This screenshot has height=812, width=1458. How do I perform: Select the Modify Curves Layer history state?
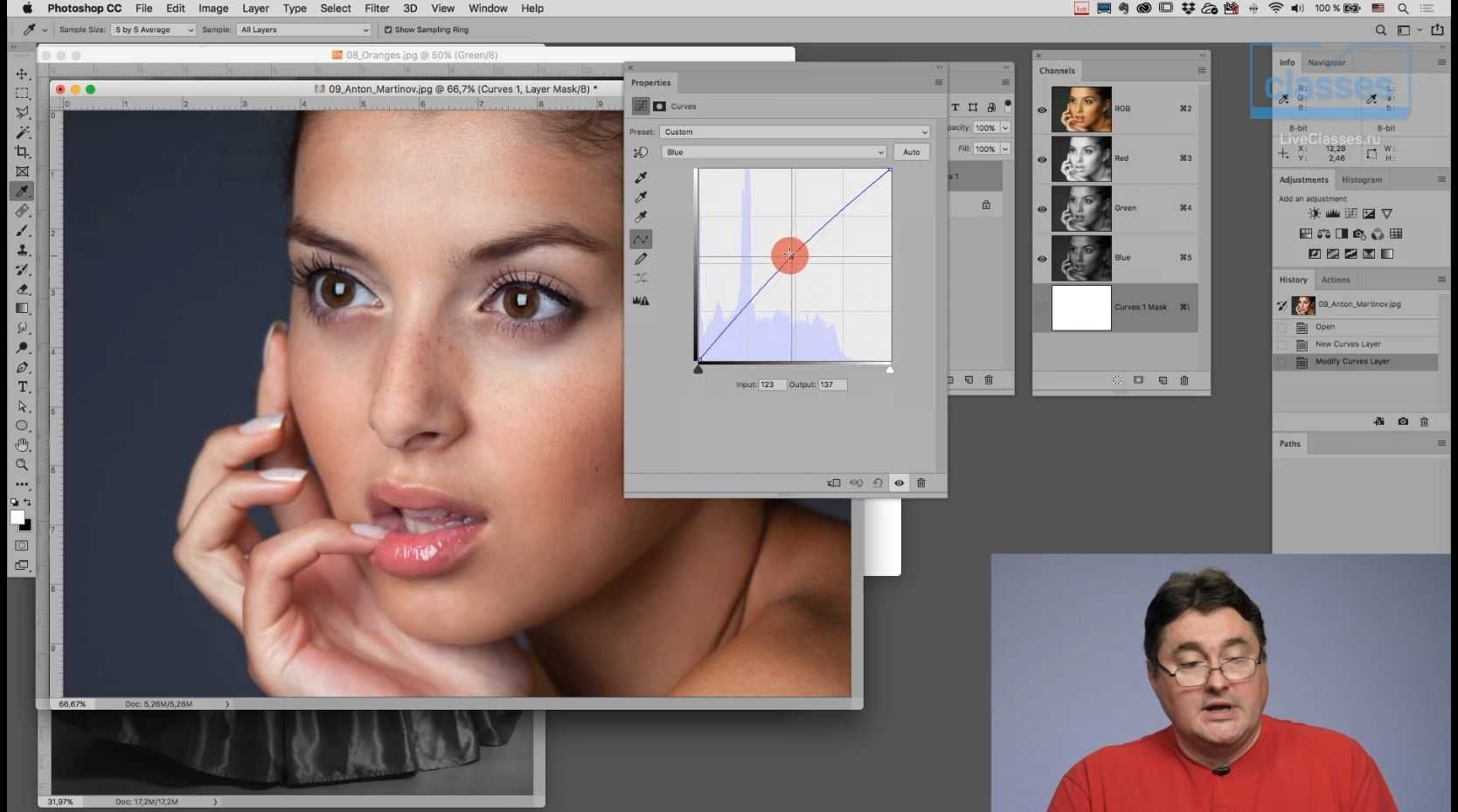[x=1355, y=362]
